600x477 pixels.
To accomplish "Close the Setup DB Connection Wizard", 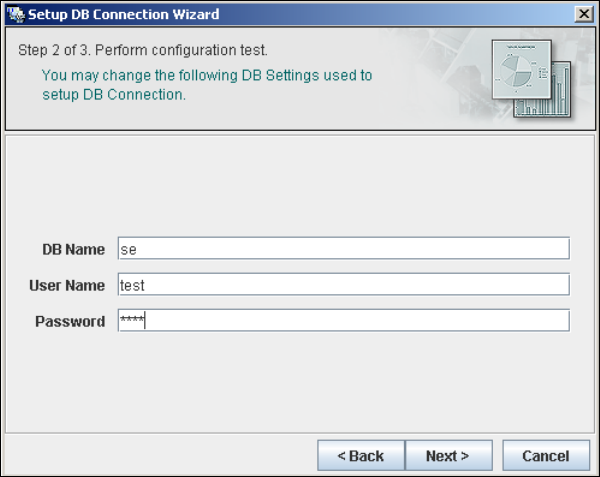I will 584,14.
